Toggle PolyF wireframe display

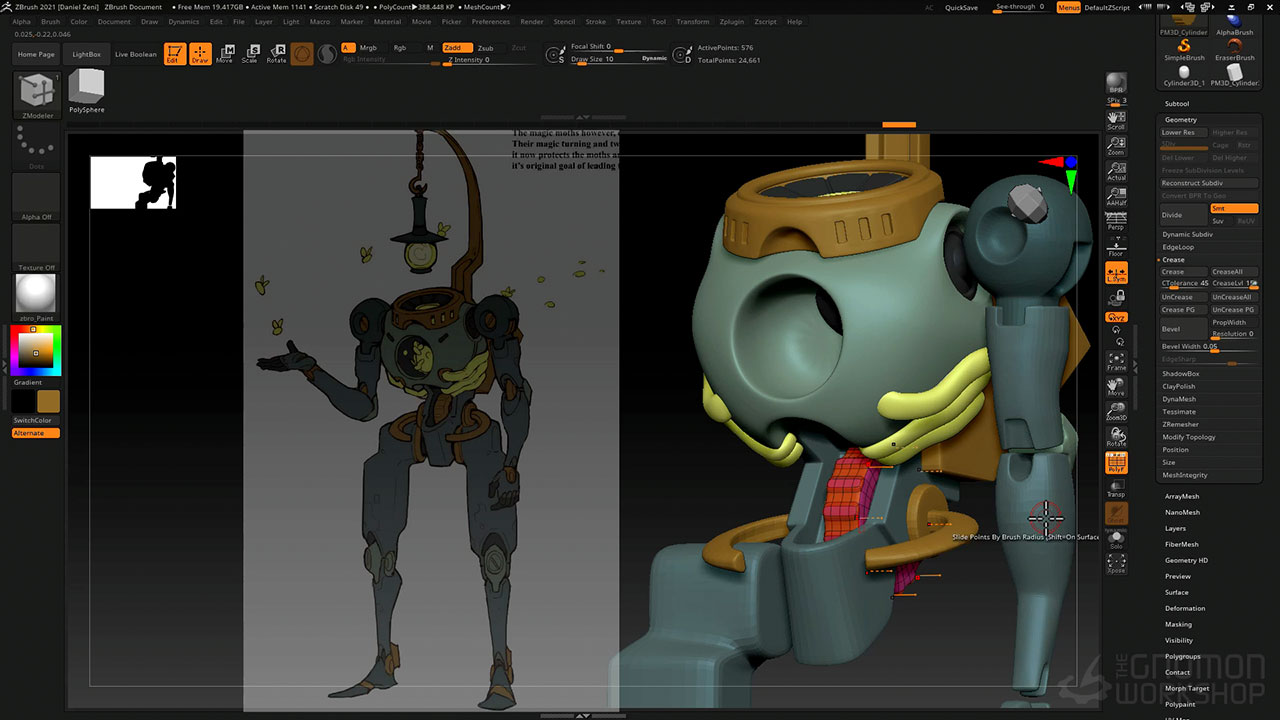pos(1116,463)
